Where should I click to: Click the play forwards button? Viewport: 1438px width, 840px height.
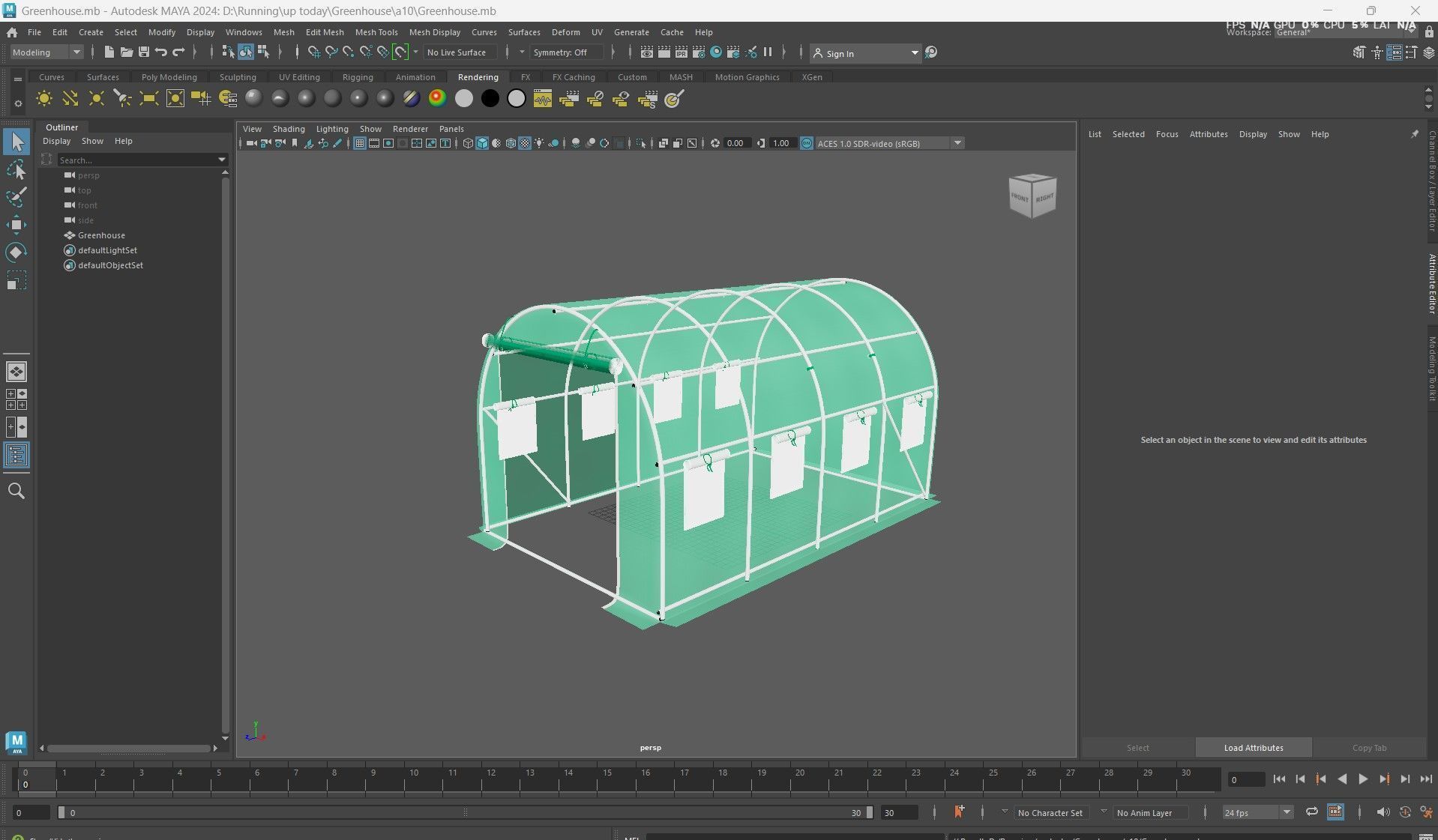coord(1363,779)
